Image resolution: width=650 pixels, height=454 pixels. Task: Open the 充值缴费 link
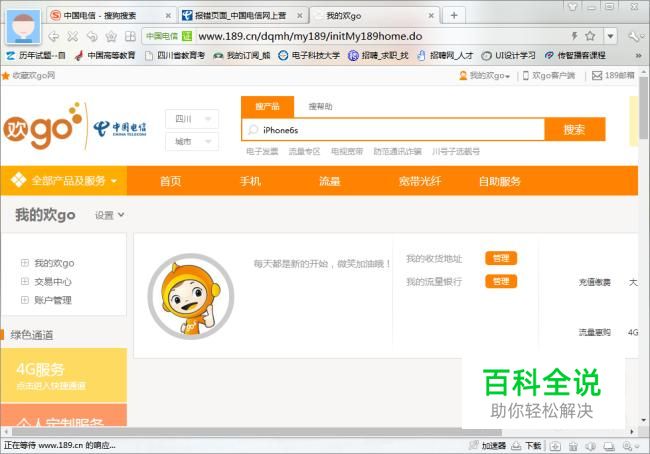(x=594, y=282)
